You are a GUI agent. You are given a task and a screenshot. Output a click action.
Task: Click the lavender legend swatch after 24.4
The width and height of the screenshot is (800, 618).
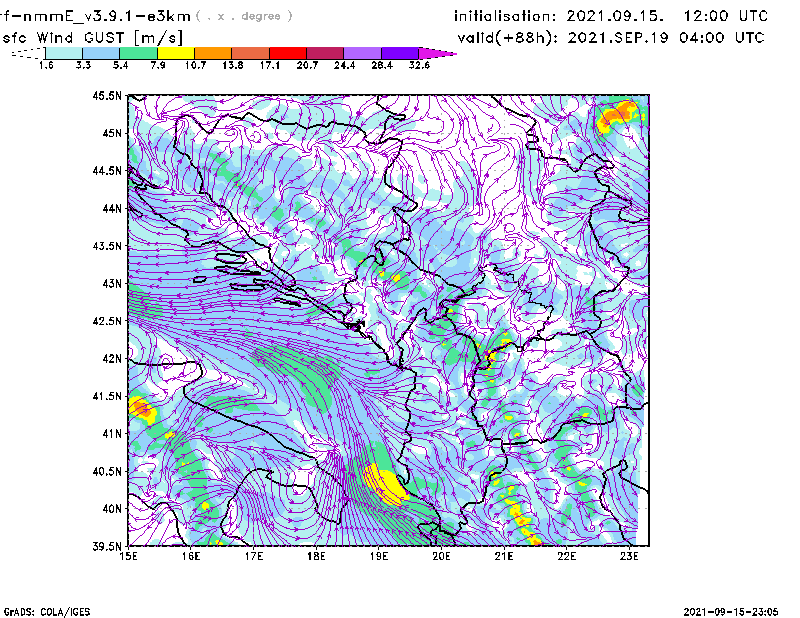[363, 53]
